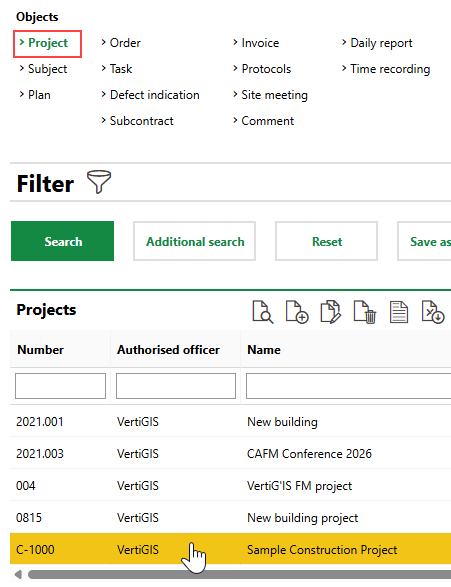Select the CAFM Conference 2026 row

pos(231,454)
